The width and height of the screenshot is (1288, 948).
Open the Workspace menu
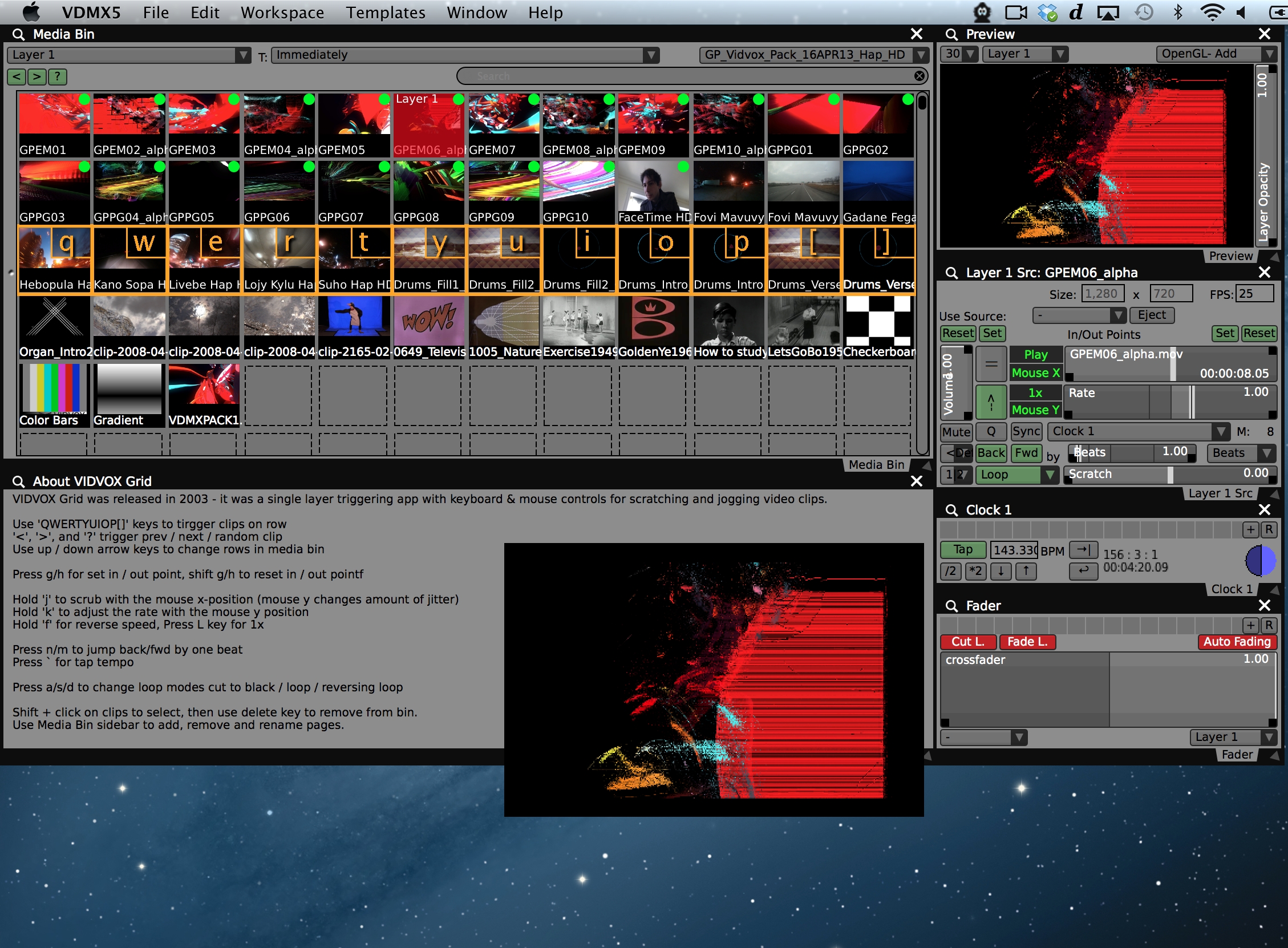[x=282, y=13]
